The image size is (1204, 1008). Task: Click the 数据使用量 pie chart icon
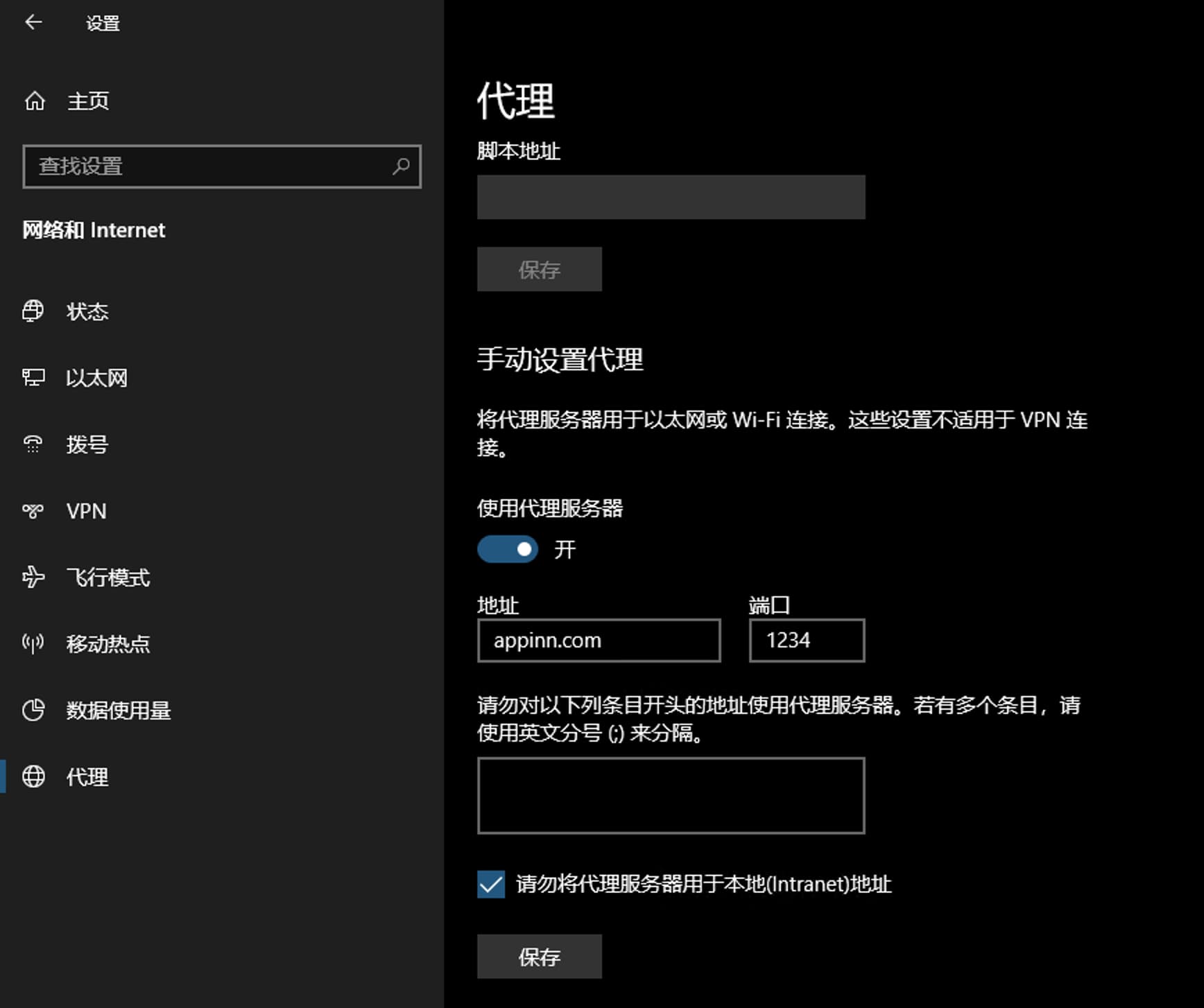33,710
